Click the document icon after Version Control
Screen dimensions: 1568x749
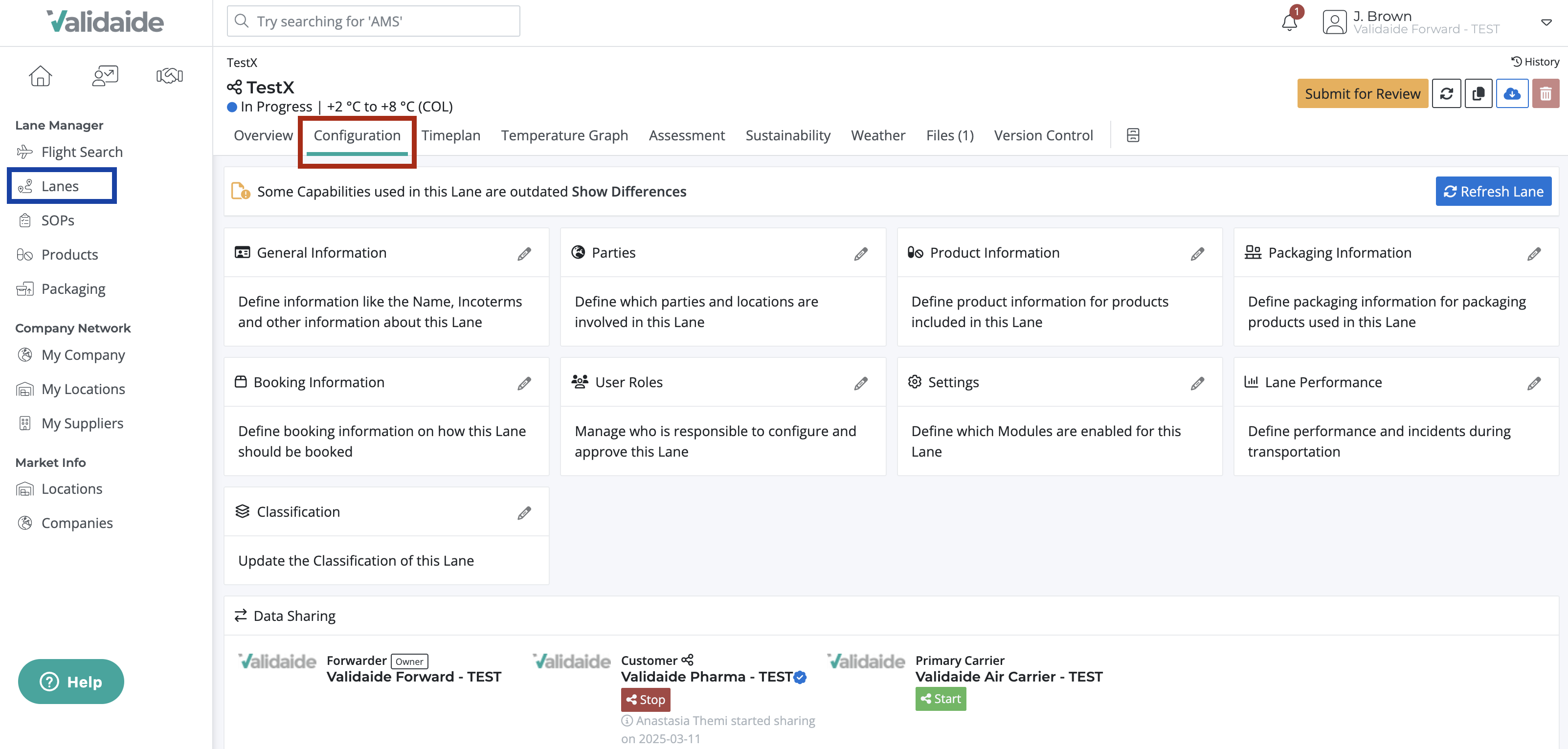tap(1133, 135)
